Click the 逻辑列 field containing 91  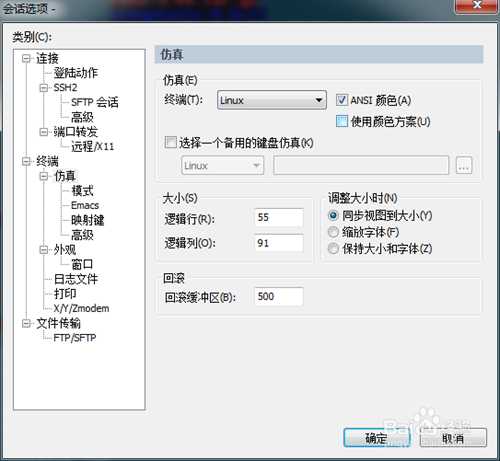click(279, 243)
